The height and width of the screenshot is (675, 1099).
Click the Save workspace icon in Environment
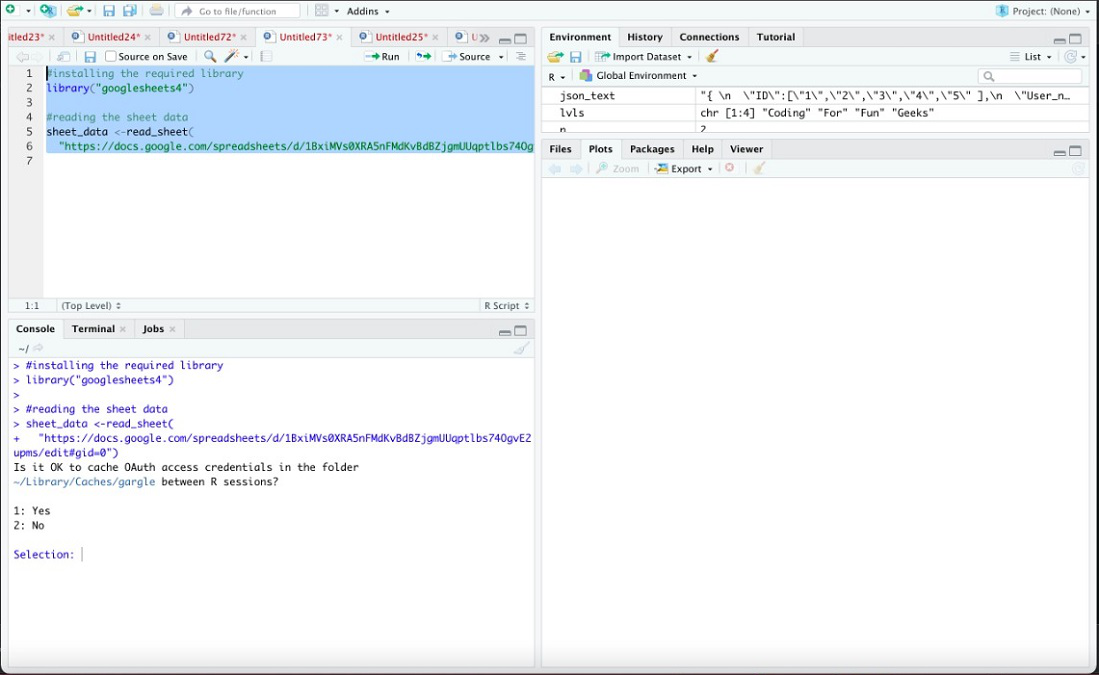[x=575, y=57]
